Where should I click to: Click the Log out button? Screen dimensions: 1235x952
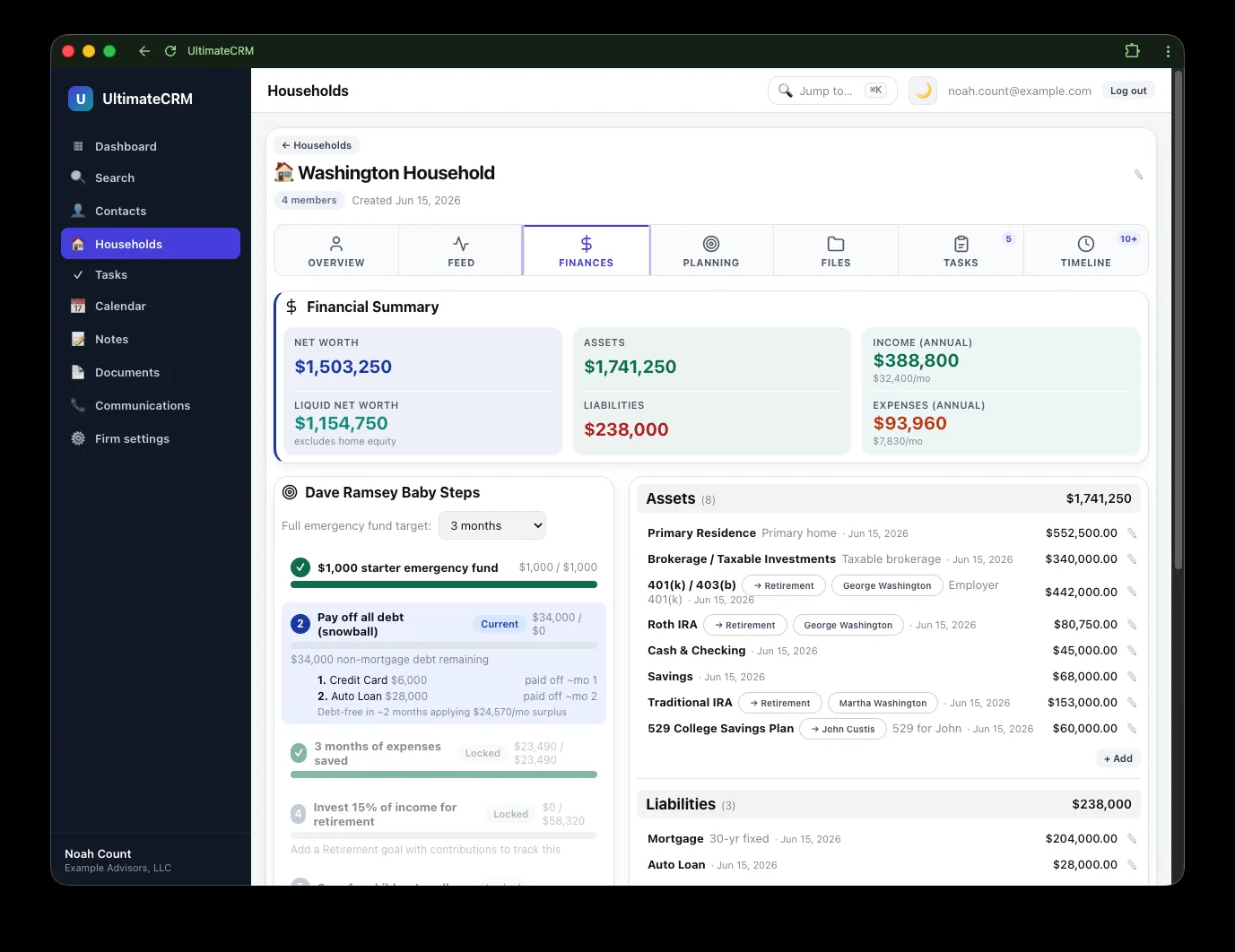point(1128,91)
